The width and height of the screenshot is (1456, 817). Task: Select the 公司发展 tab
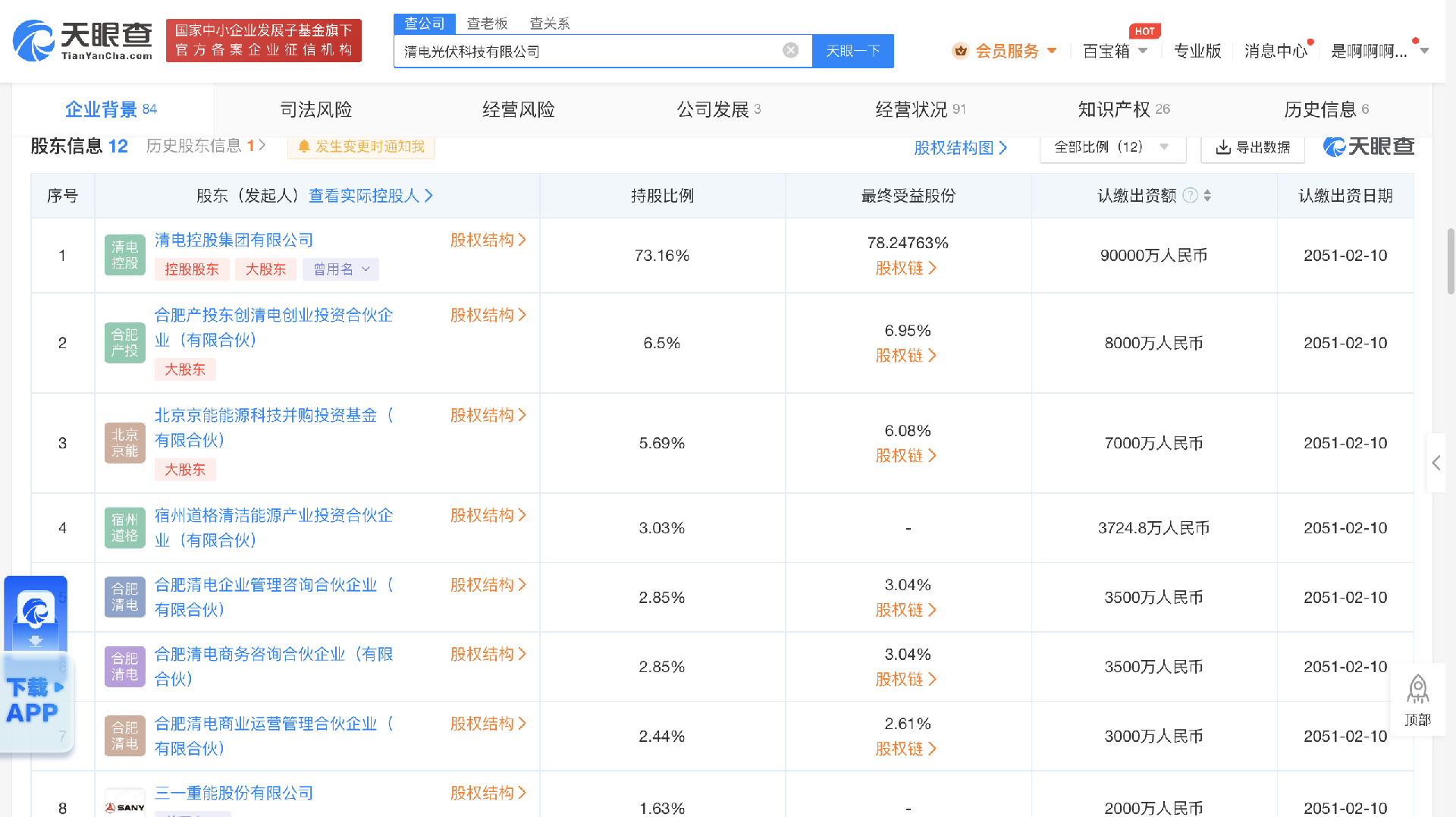[719, 109]
